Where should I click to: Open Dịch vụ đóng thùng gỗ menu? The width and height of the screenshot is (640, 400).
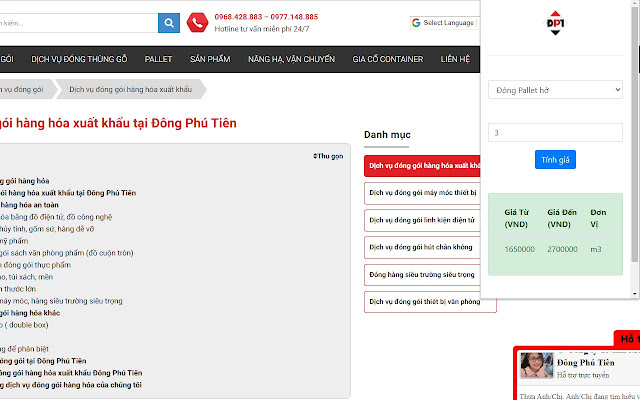79,59
